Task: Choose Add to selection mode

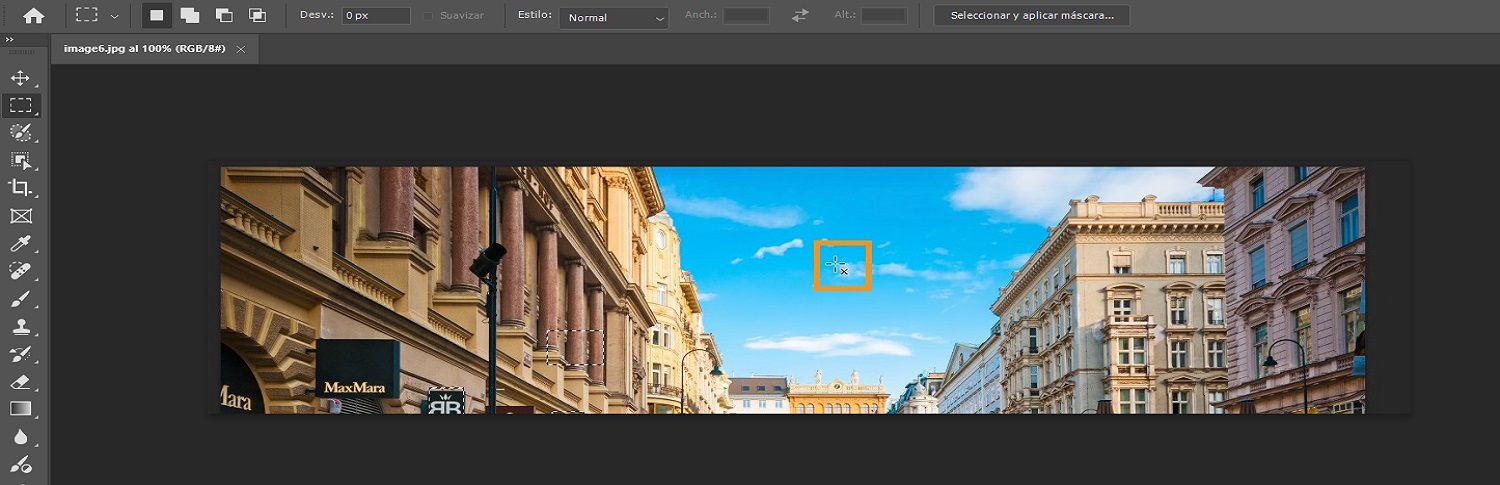Action: tap(189, 16)
